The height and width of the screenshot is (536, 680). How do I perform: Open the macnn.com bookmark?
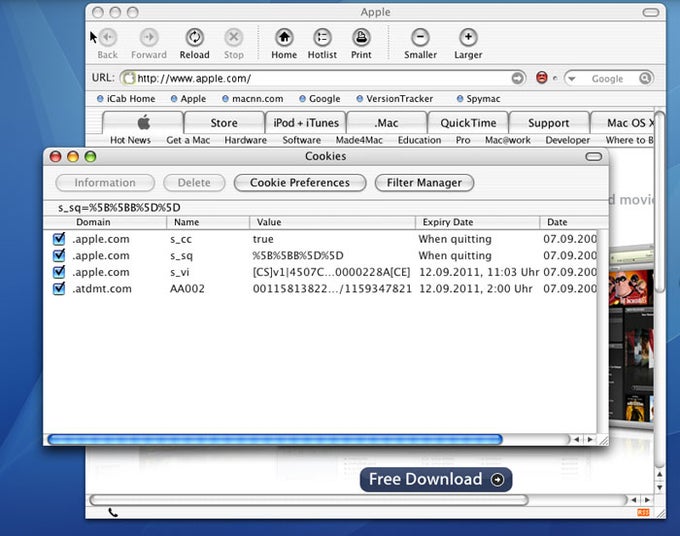tap(253, 99)
